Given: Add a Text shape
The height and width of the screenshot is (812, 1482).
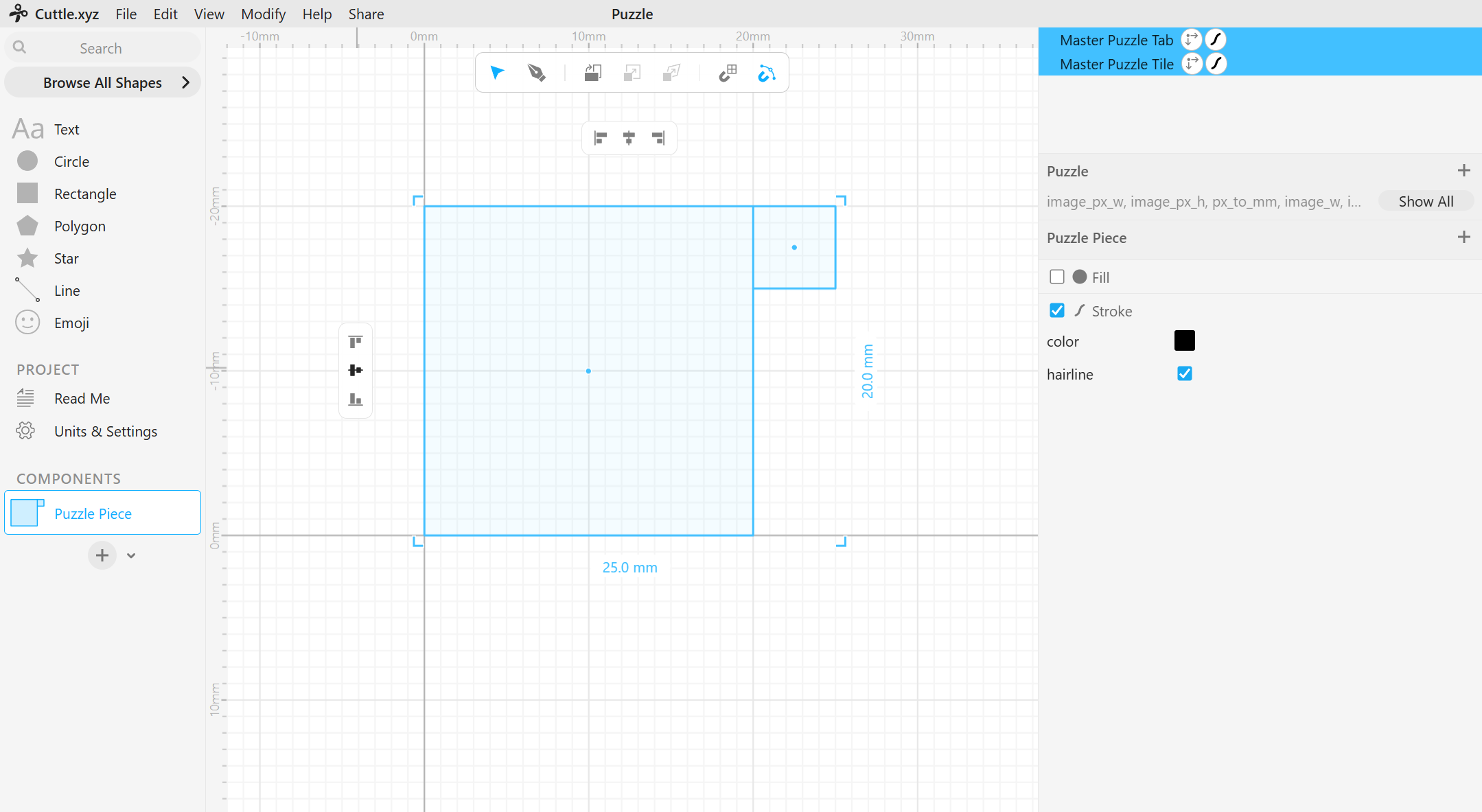Looking at the screenshot, I should pos(67,129).
